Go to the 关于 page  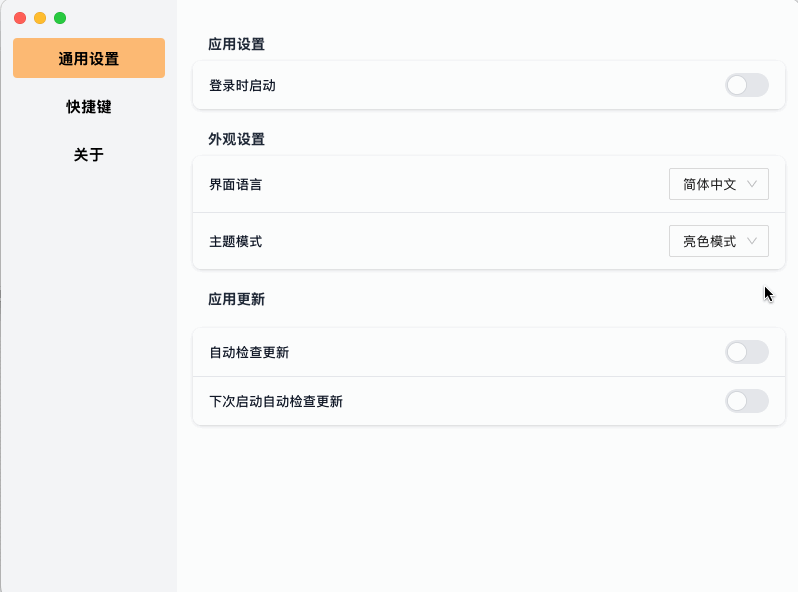click(89, 155)
